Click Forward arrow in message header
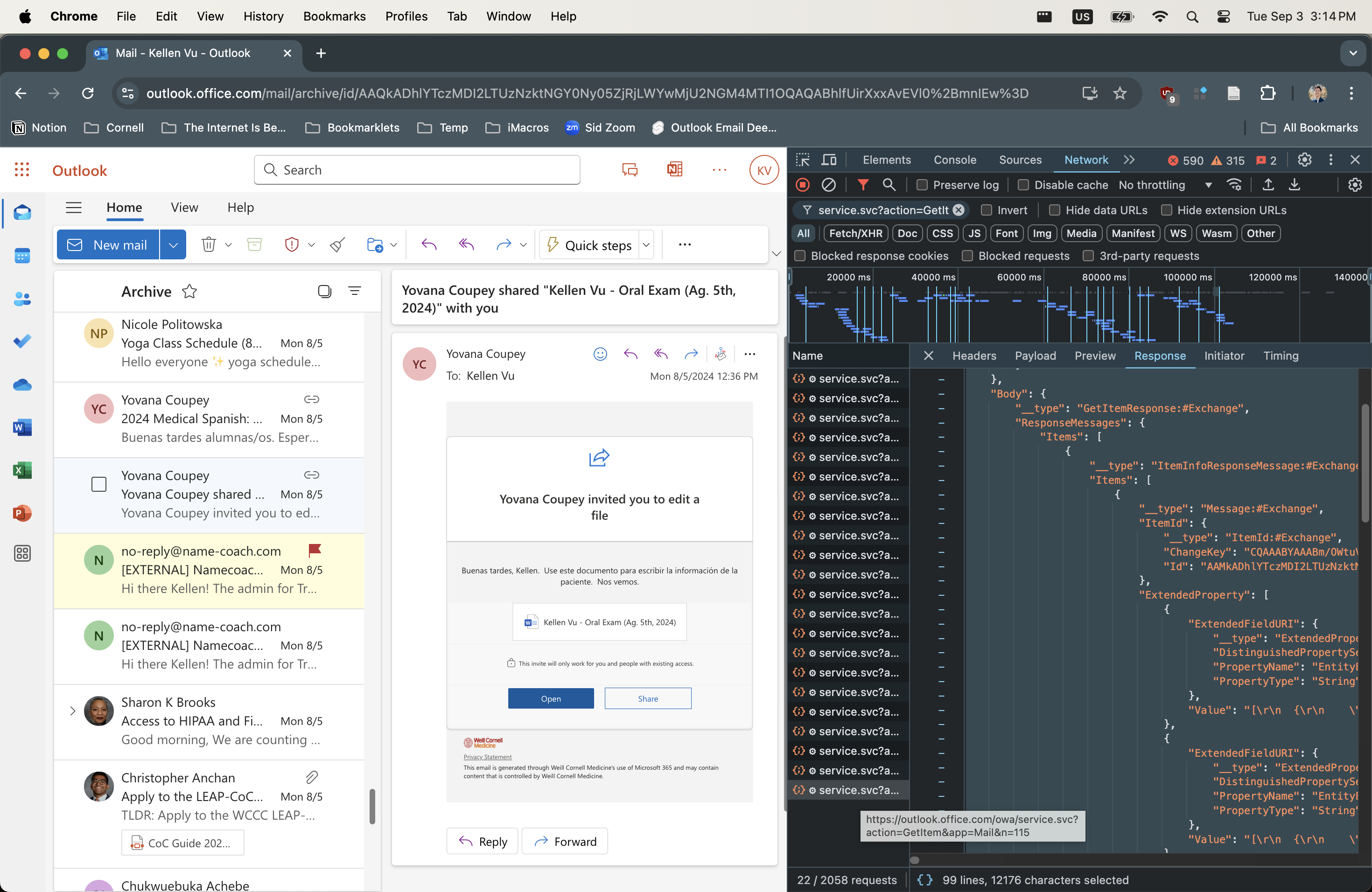This screenshot has width=1372, height=892. pyautogui.click(x=691, y=355)
